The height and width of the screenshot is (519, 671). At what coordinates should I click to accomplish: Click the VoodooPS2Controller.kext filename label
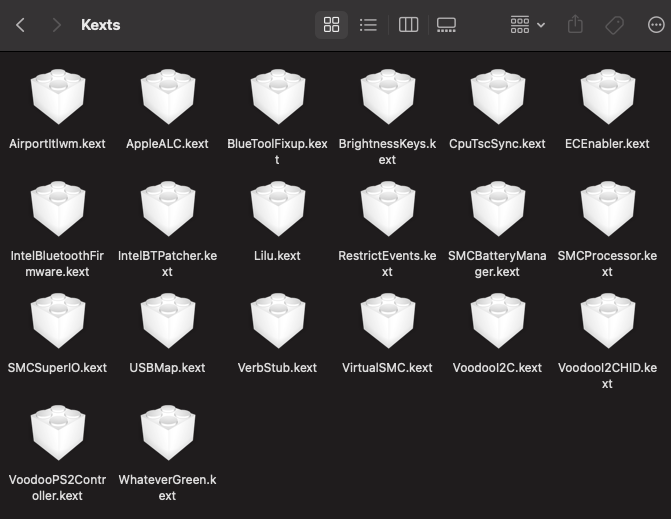(x=57, y=488)
